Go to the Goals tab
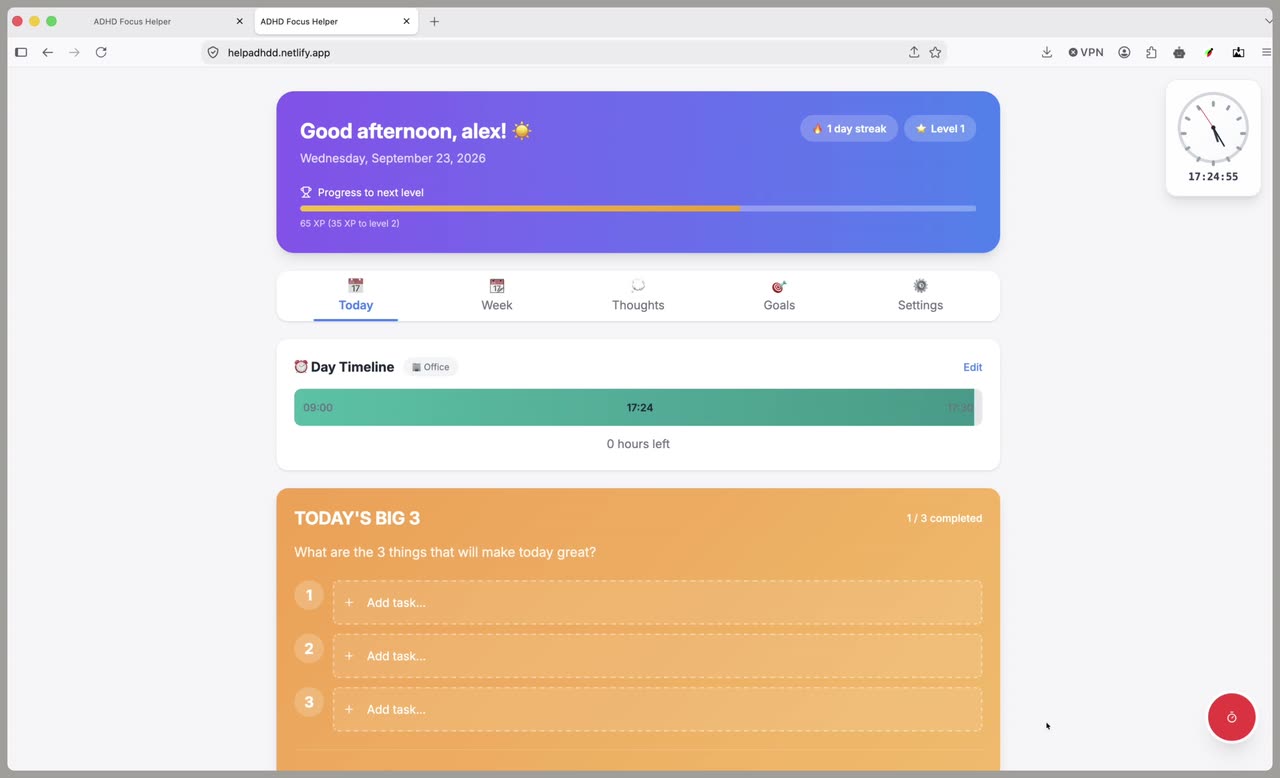 [779, 296]
